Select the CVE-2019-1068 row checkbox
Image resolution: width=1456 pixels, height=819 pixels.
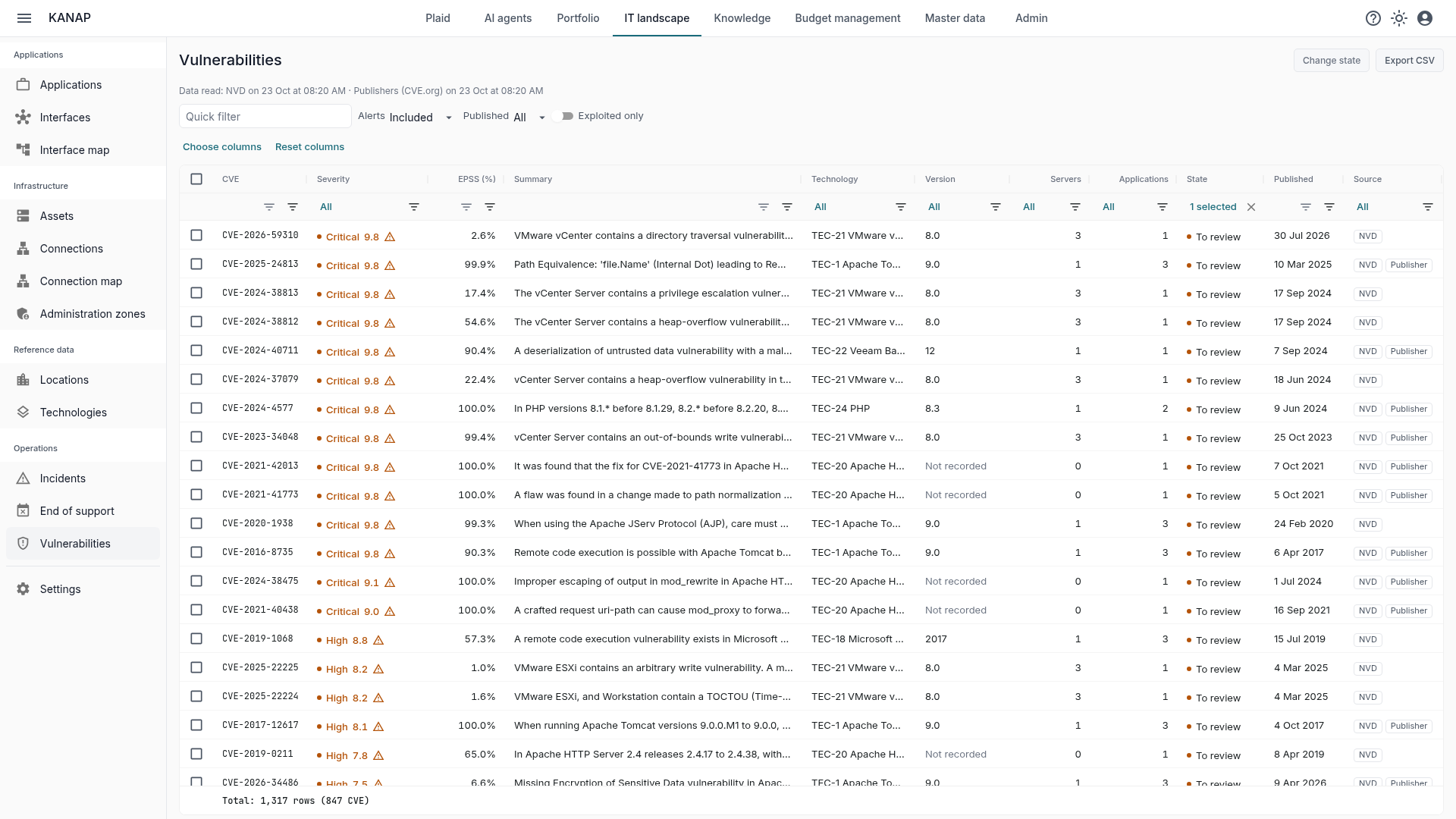196,639
